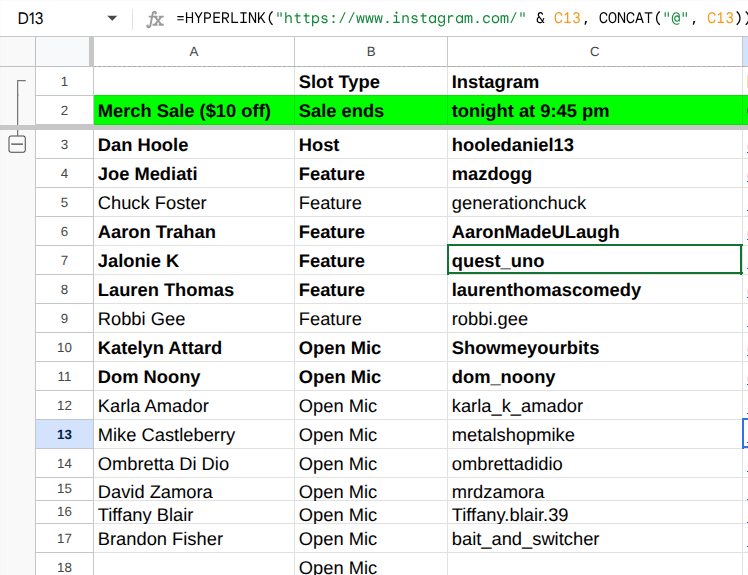Click the Open Mic cell in row 18
This screenshot has height=575, width=748.
370,566
